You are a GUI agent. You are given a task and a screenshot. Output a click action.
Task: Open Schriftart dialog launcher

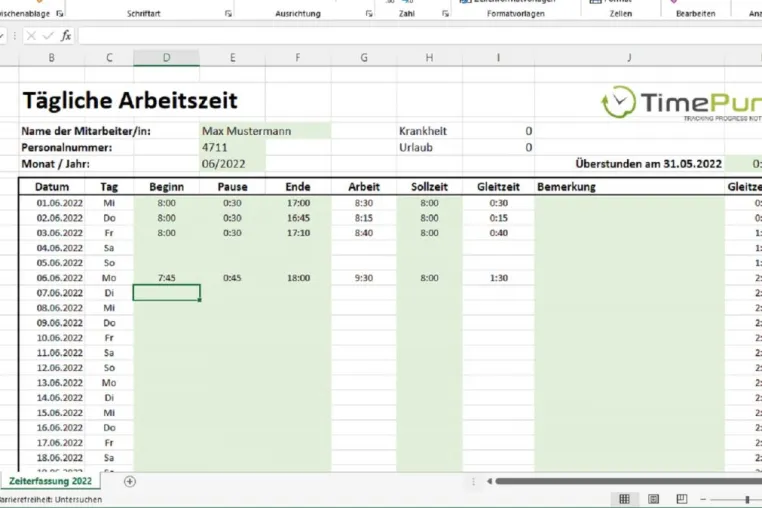click(228, 14)
